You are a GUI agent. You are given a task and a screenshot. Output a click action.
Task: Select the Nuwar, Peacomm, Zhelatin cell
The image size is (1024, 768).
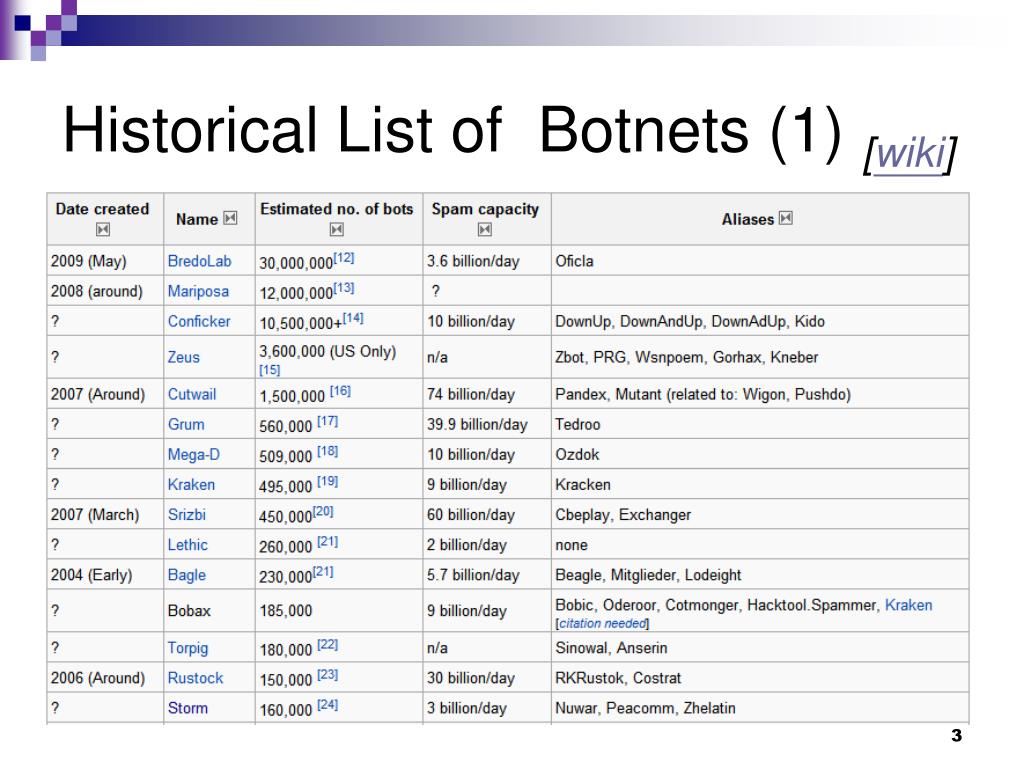pyautogui.click(x=760, y=708)
